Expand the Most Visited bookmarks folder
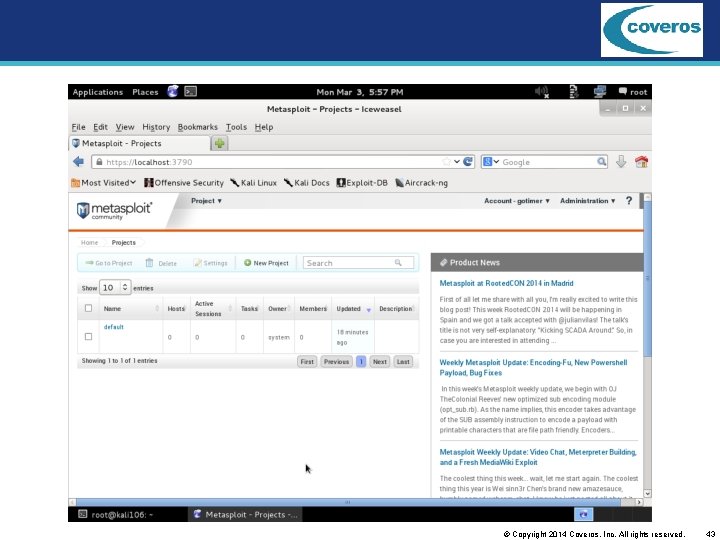Image resolution: width=720 pixels, height=540 pixels. click(104, 183)
